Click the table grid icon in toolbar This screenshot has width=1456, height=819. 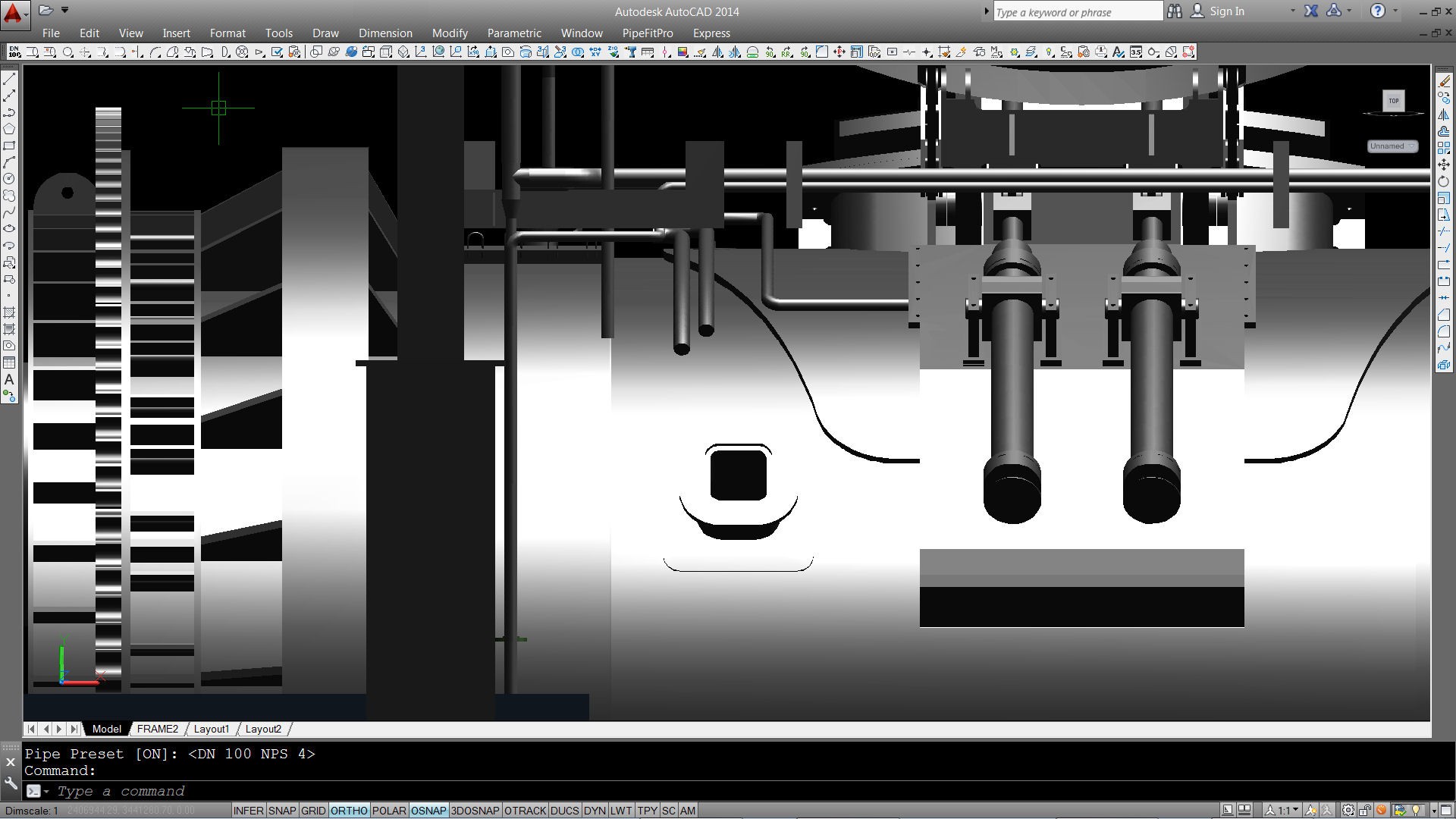(648, 52)
